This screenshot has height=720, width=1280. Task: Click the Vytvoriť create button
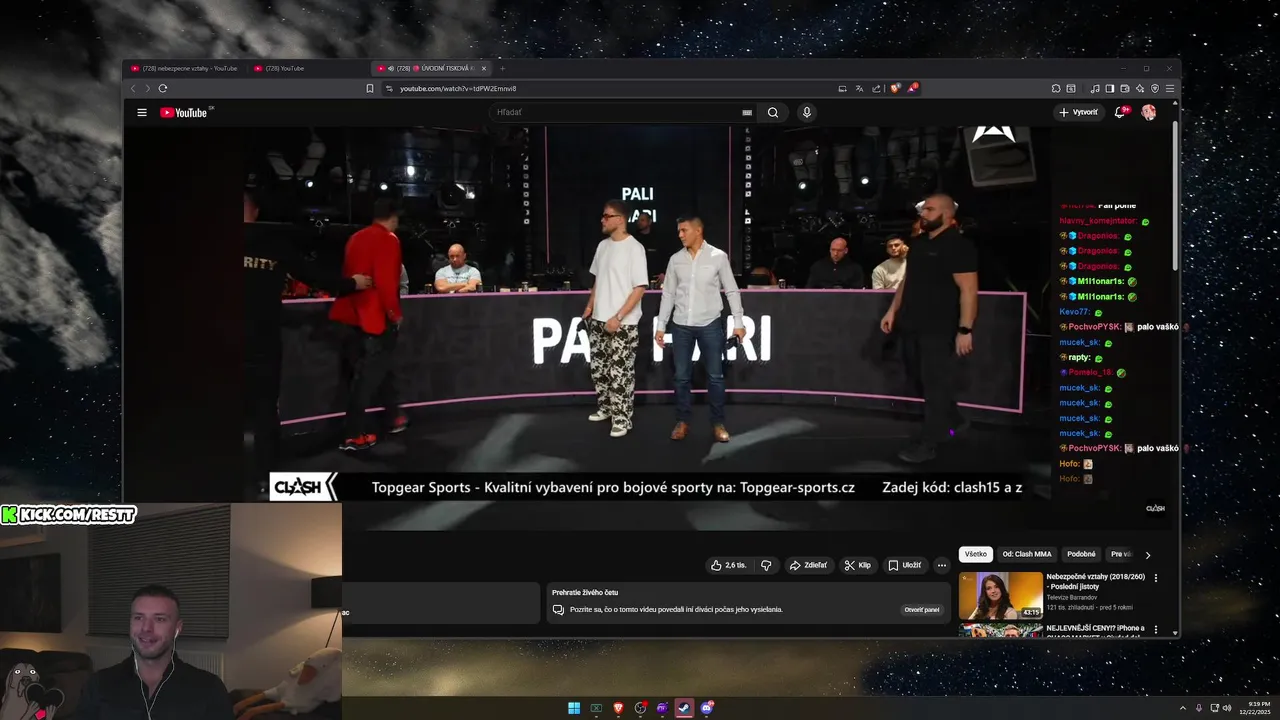1078,112
